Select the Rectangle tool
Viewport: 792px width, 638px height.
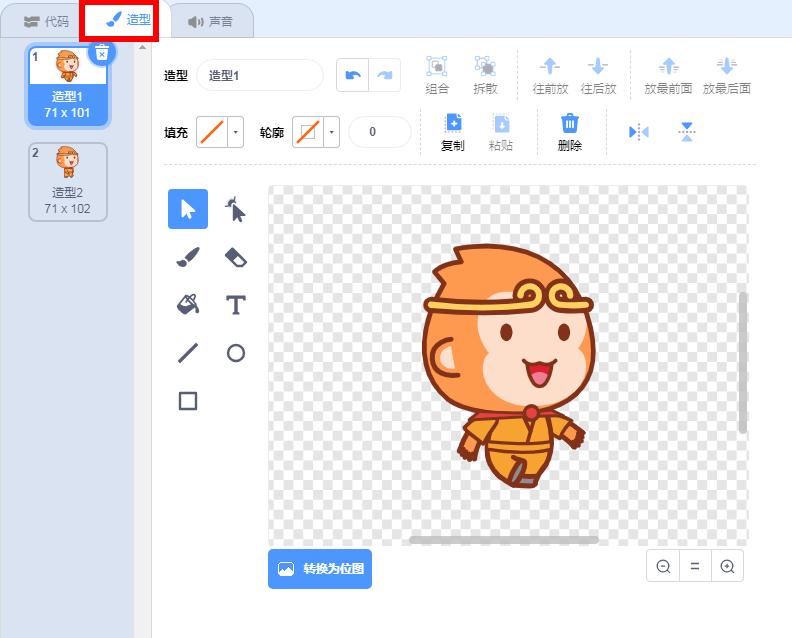[187, 401]
